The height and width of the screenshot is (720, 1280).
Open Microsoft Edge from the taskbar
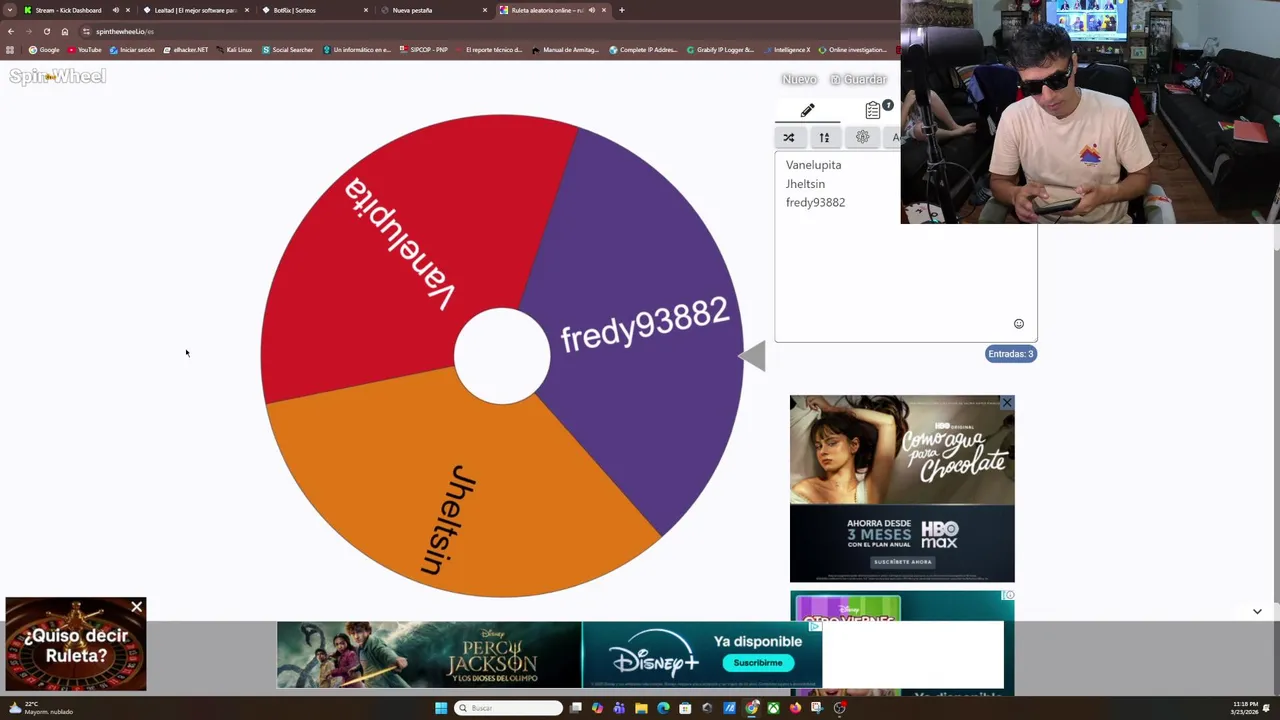tap(663, 708)
